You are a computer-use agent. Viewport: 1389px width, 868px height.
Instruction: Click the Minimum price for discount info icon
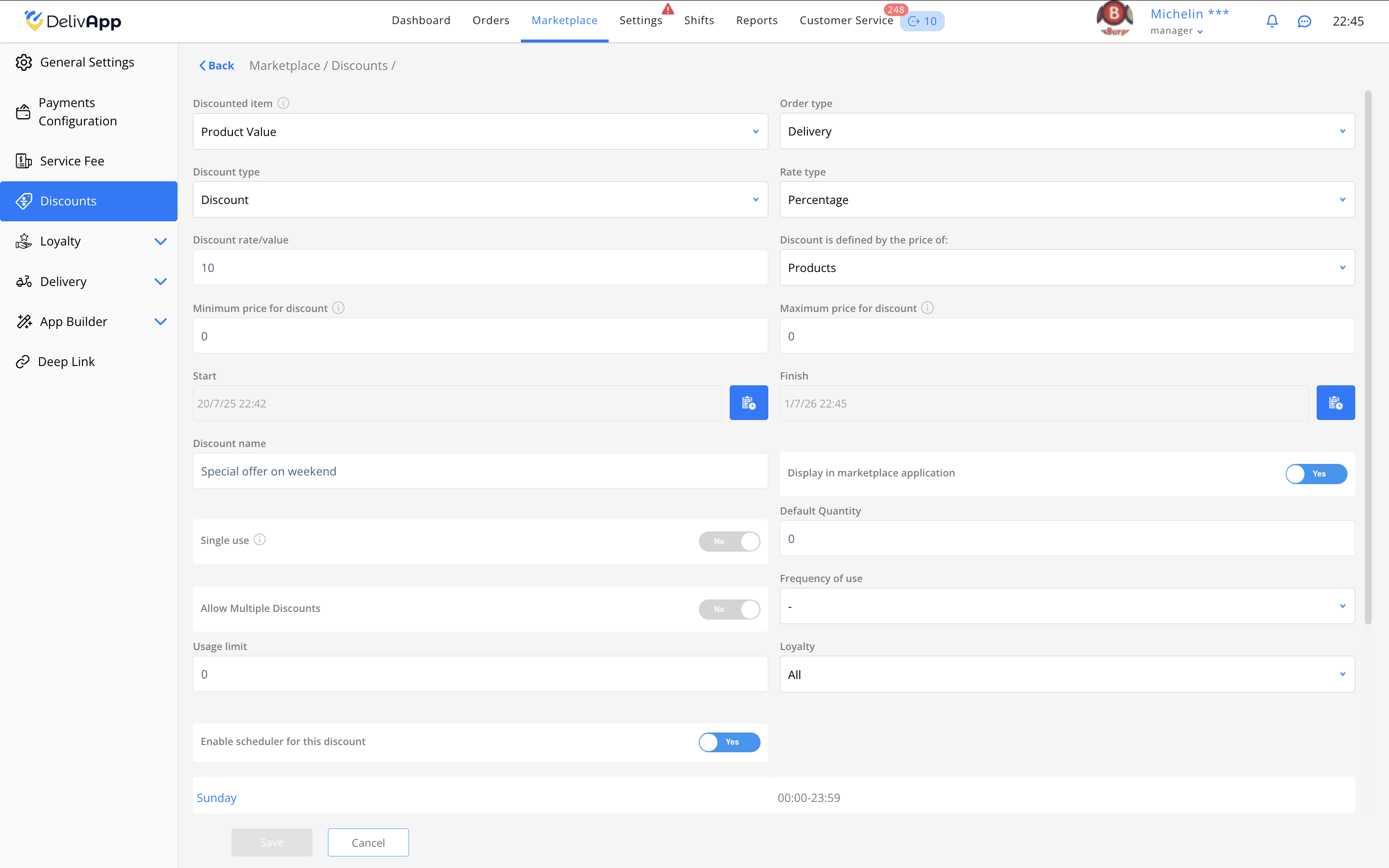click(339, 308)
